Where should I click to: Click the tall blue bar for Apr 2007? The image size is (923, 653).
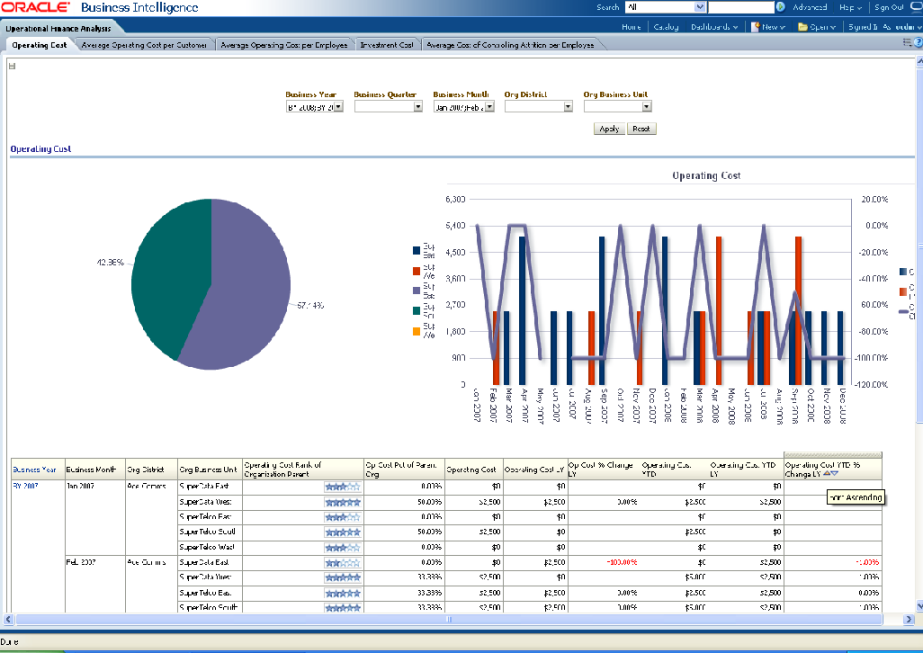(x=522, y=310)
